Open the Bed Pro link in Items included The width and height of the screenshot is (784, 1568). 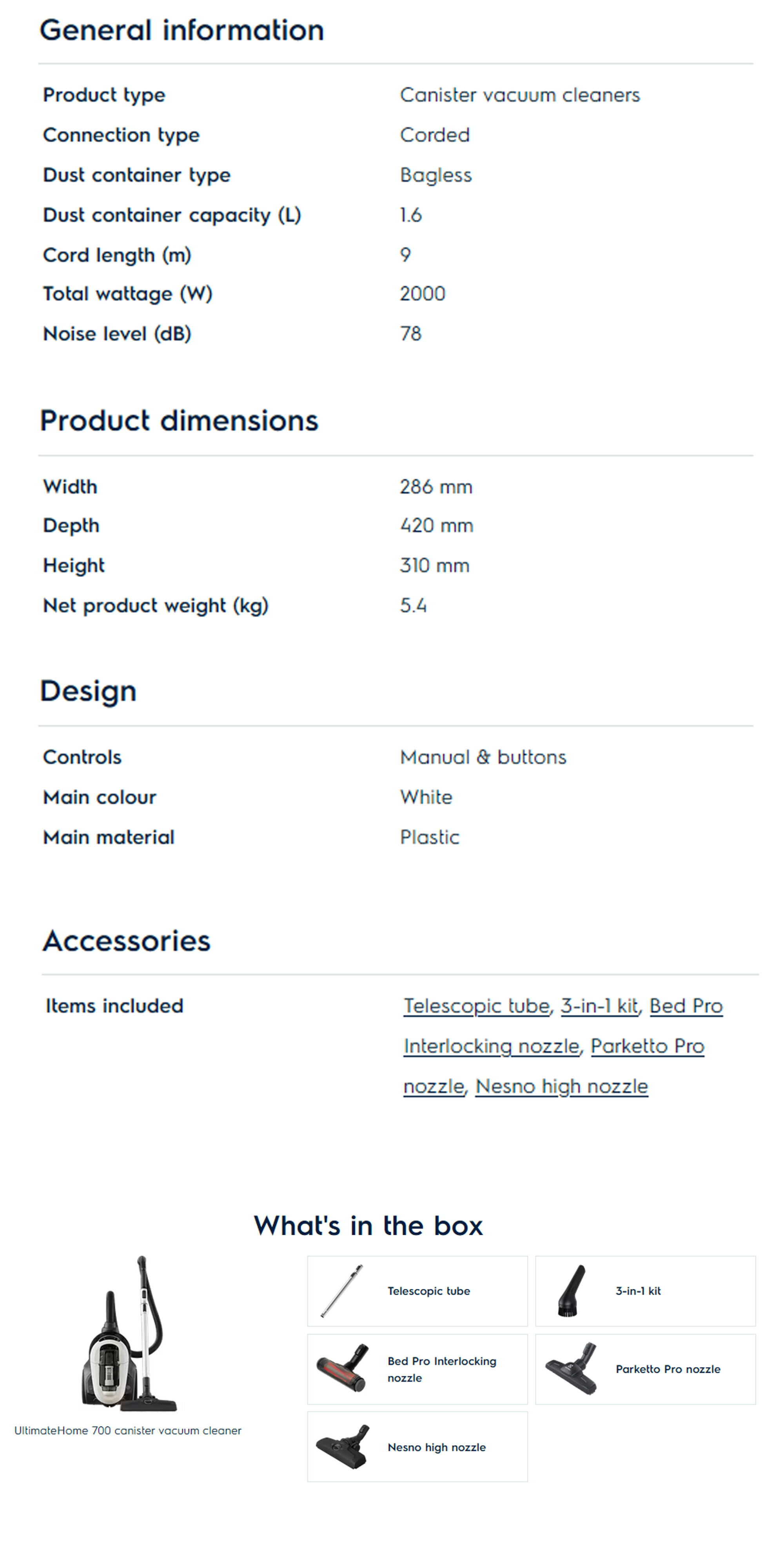686,1006
